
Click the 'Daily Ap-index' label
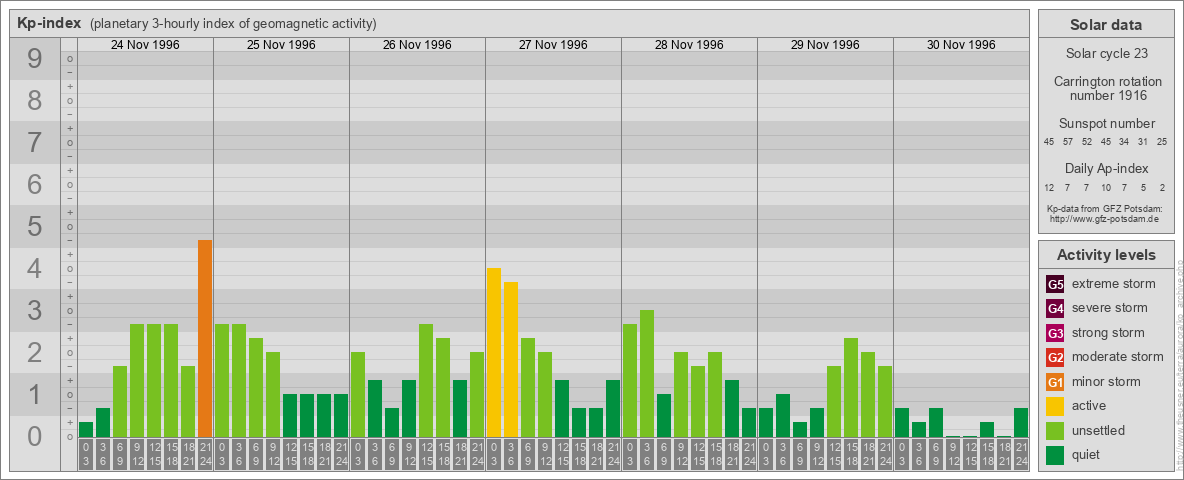click(1106, 168)
